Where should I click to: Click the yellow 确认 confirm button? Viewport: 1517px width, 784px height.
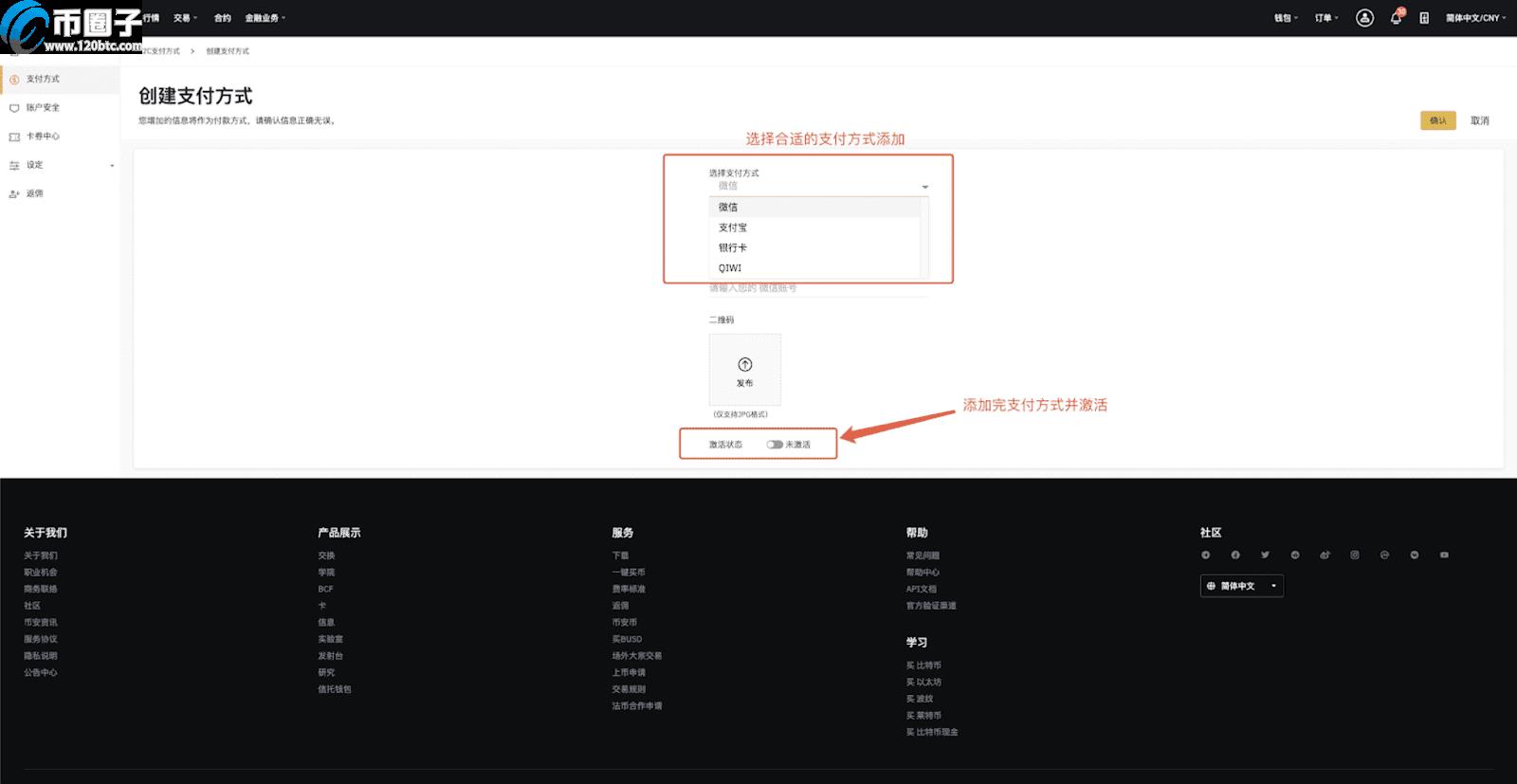[x=1437, y=120]
